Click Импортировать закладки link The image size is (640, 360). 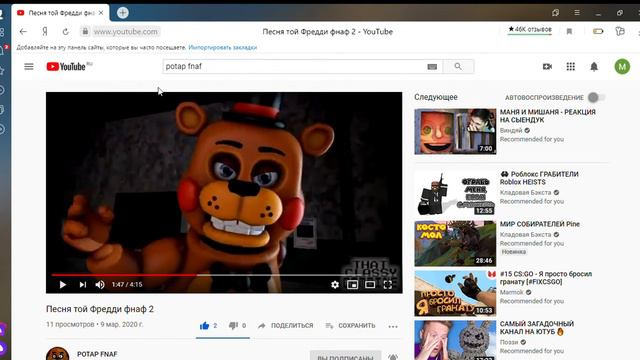[x=222, y=47]
